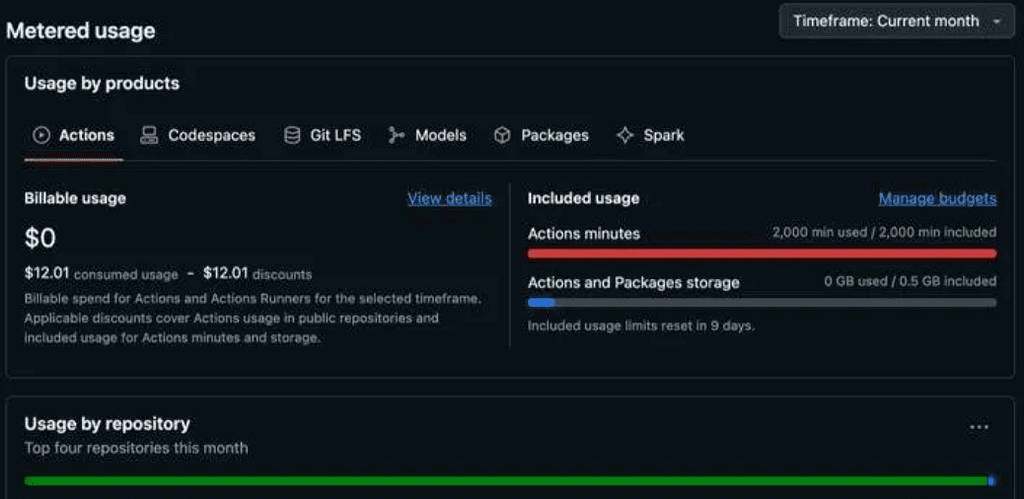This screenshot has height=499, width=1024.
Task: Switch to the Codespaces tab
Action: coord(211,135)
